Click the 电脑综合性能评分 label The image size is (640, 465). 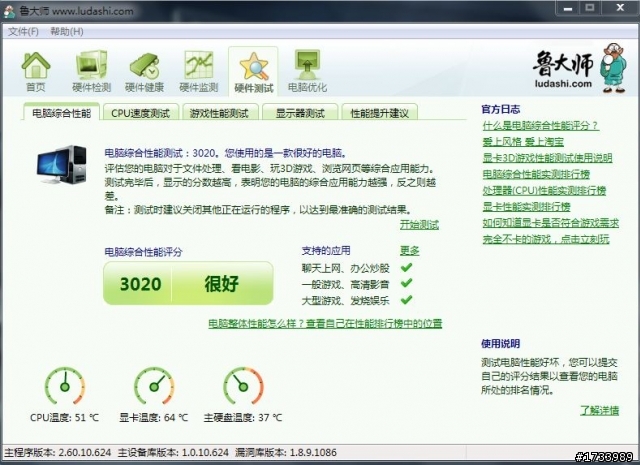tap(143, 252)
